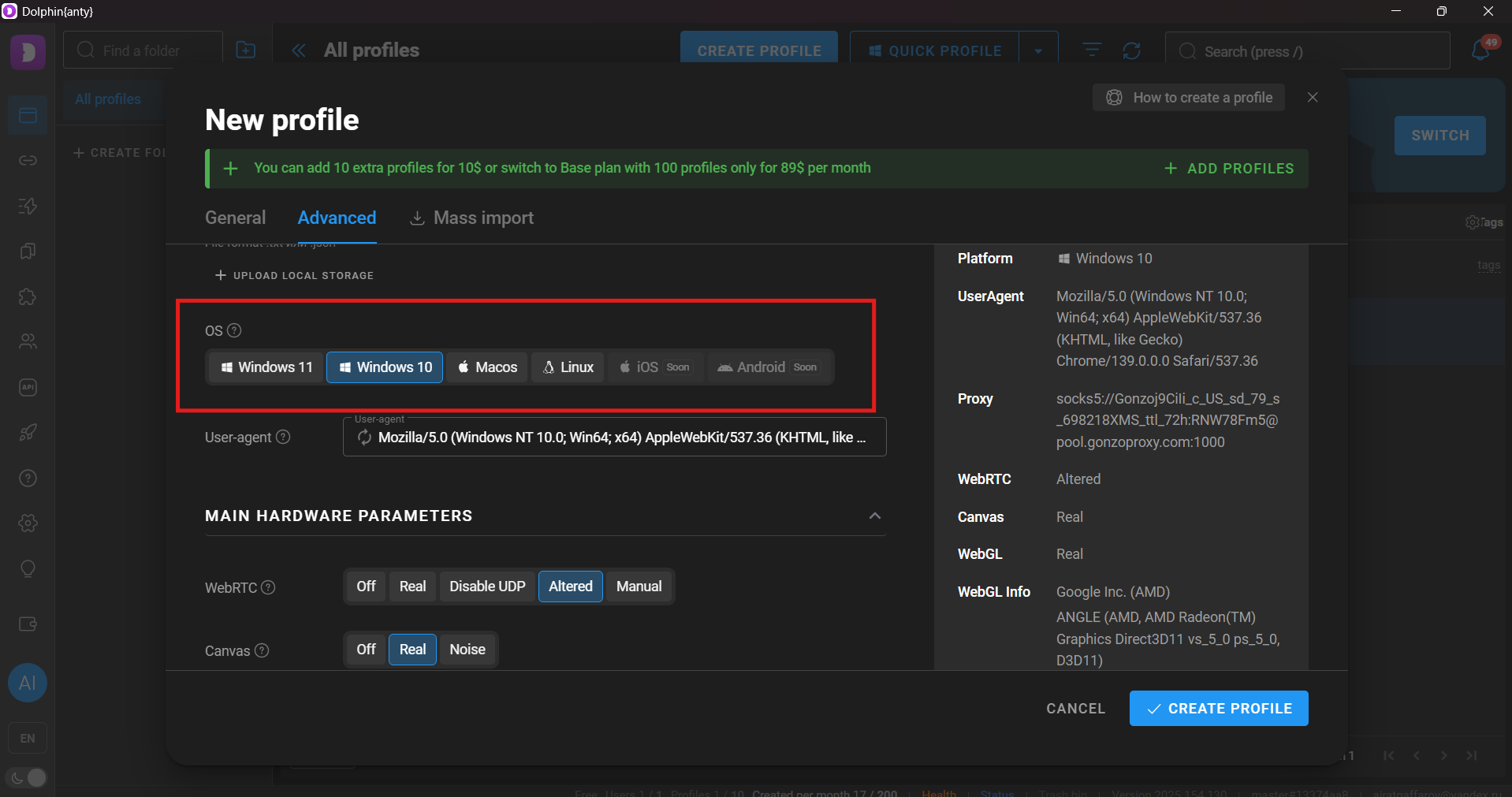
Task: Open the lightbulb ideas sidebar icon
Action: point(28,569)
